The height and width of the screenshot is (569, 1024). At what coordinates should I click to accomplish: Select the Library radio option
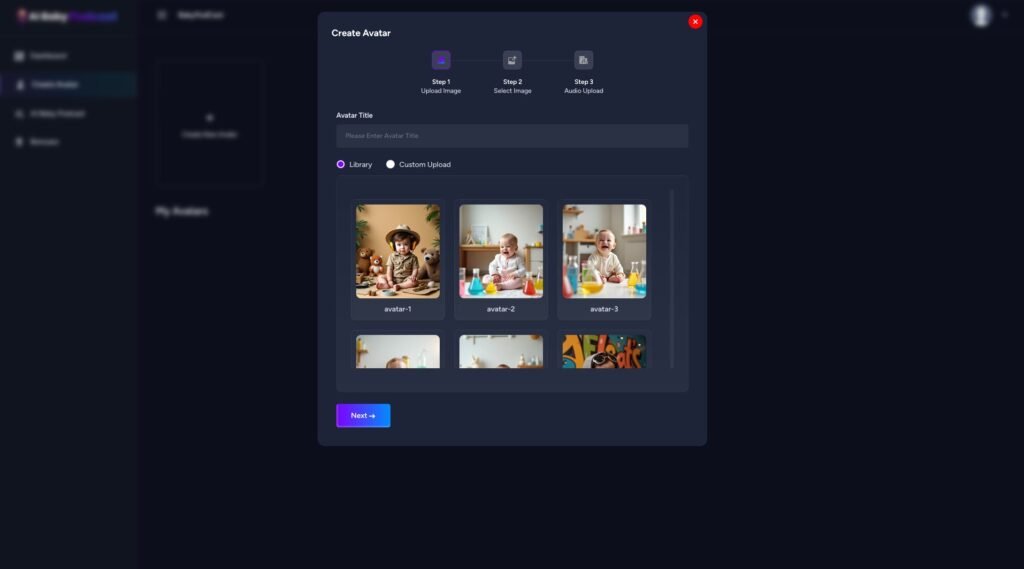341,165
